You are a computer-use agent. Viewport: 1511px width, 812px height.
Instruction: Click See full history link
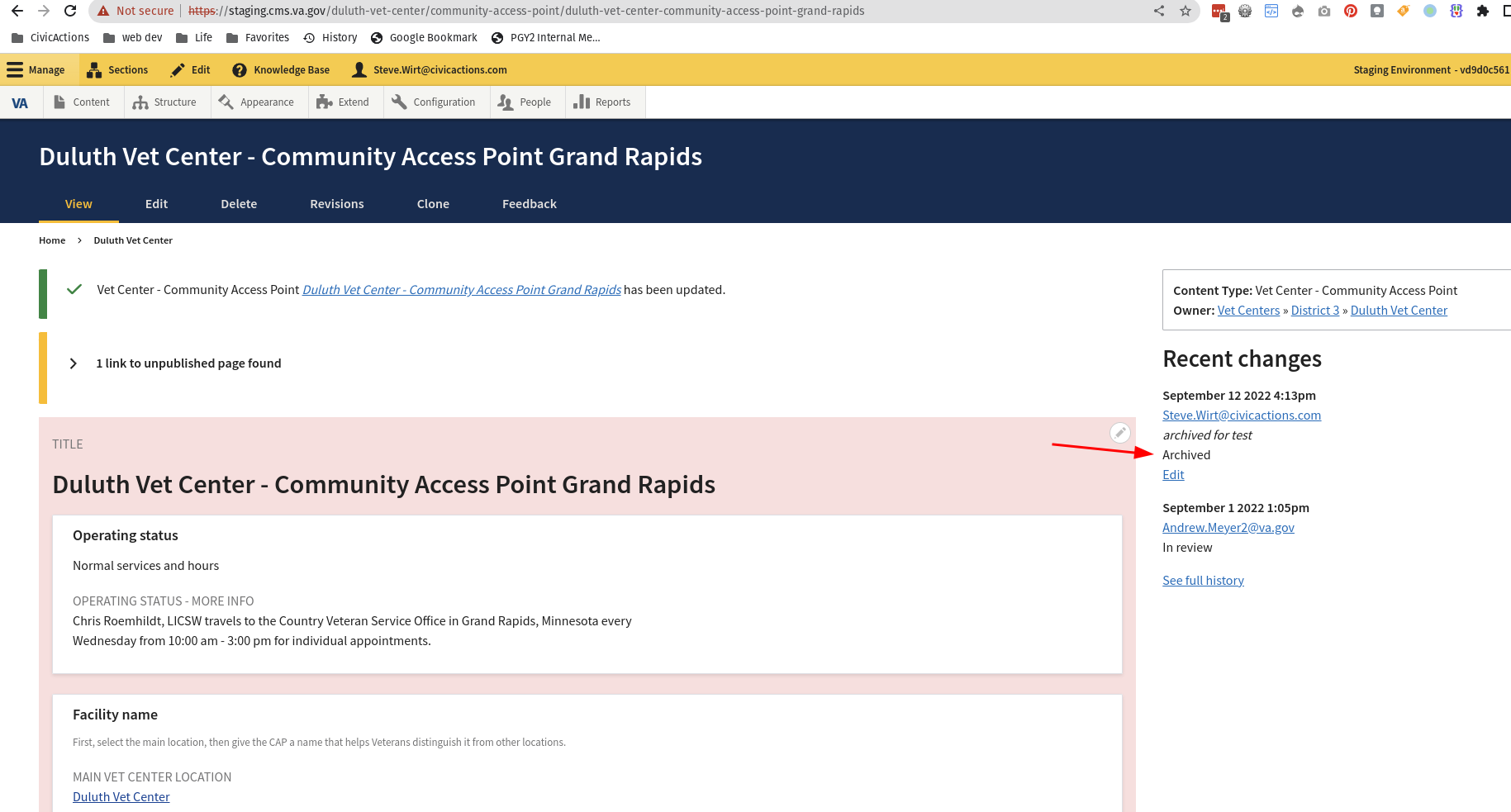[x=1203, y=581]
